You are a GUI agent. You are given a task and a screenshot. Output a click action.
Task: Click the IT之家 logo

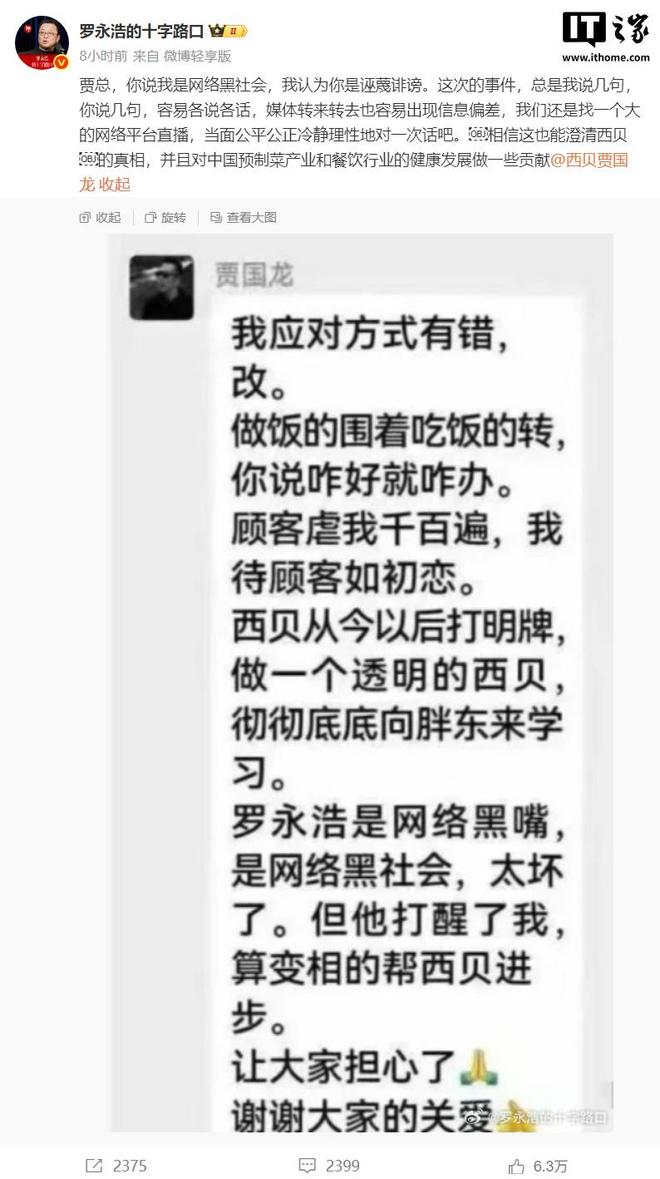pyautogui.click(x=606, y=30)
